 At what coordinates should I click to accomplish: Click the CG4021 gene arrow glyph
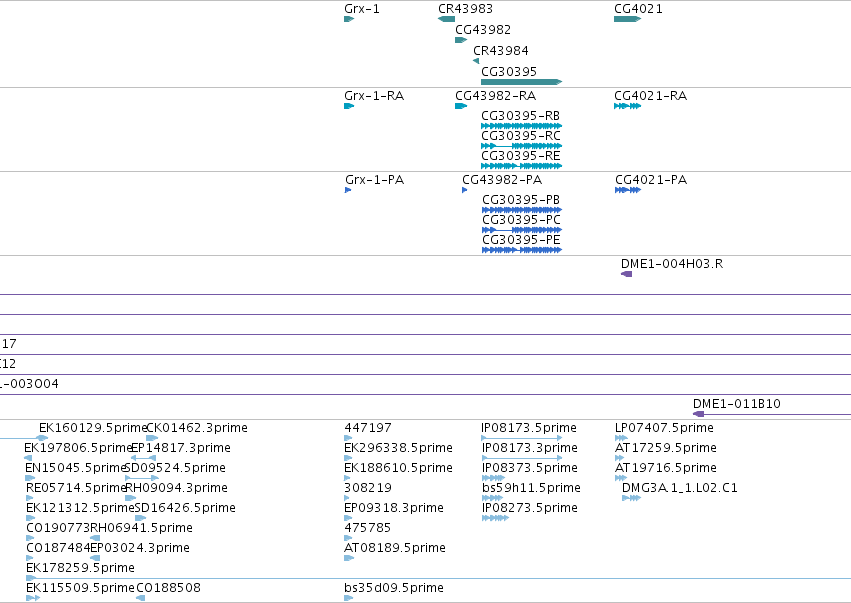click(x=627, y=19)
